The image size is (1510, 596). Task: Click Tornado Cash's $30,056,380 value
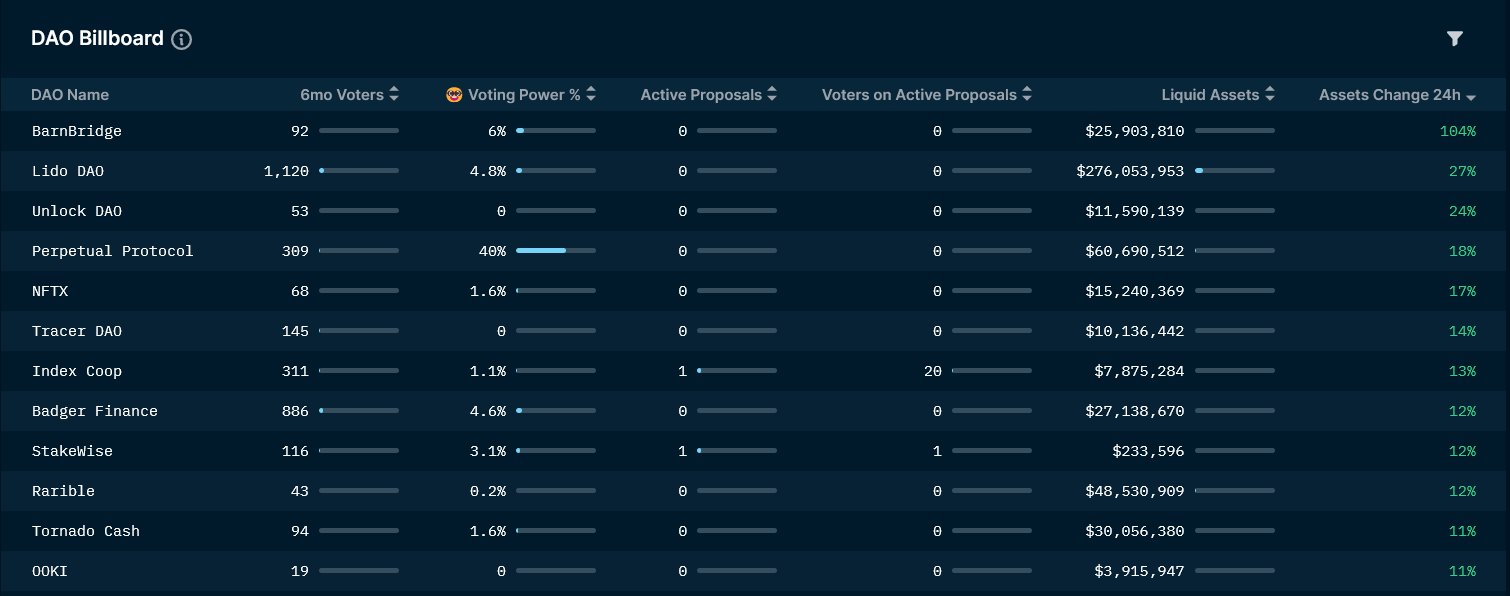click(x=1135, y=531)
